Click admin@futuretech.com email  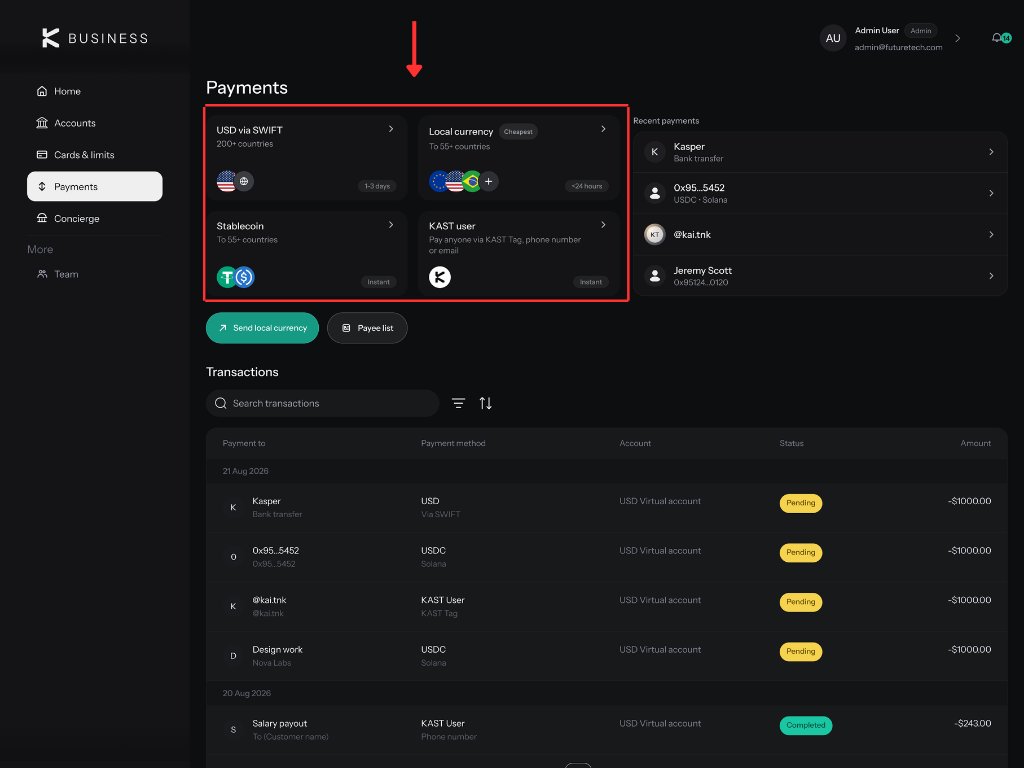click(x=898, y=47)
